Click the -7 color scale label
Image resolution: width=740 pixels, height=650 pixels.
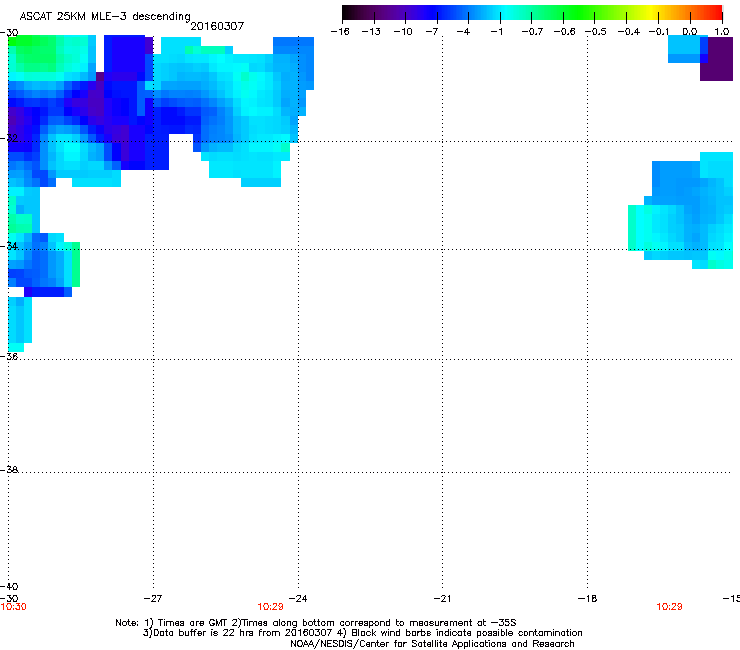pos(432,32)
